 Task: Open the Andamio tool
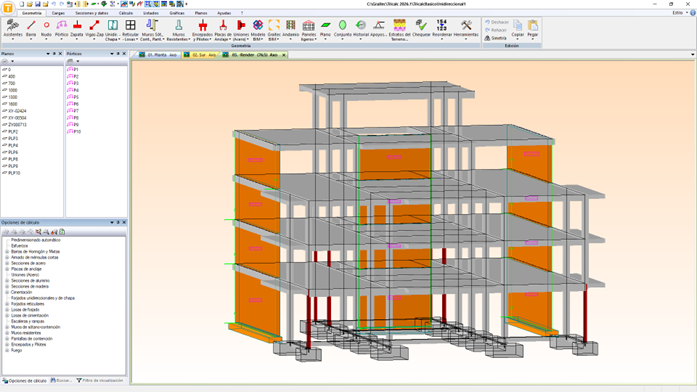(x=291, y=29)
